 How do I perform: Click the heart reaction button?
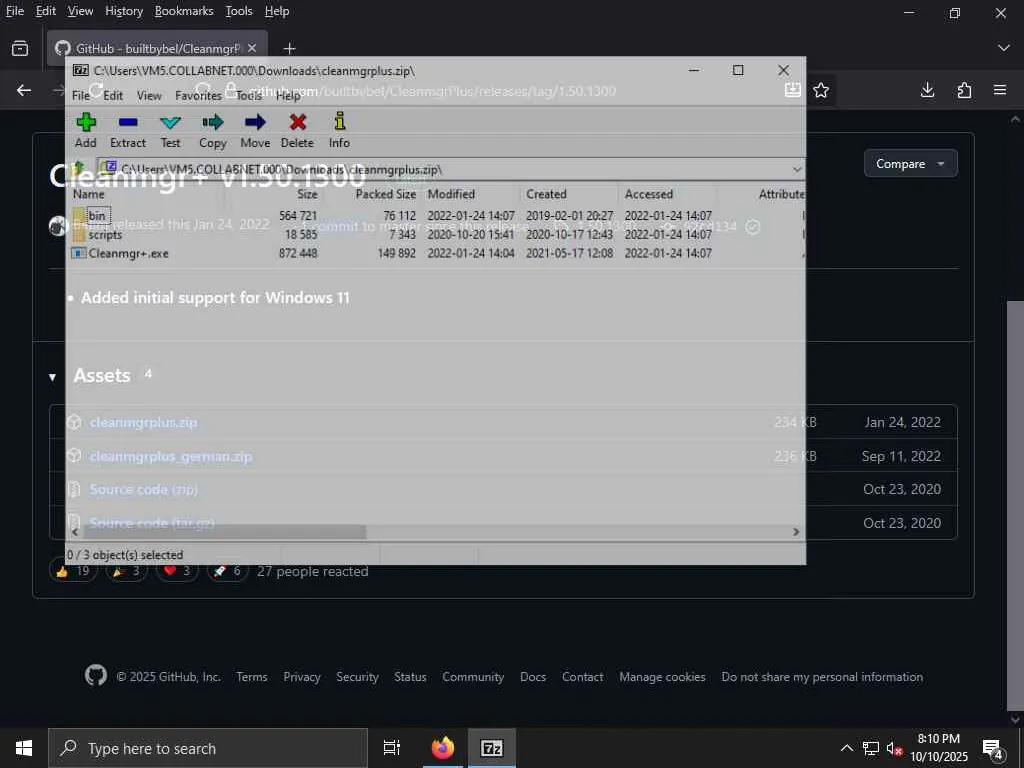(177, 571)
